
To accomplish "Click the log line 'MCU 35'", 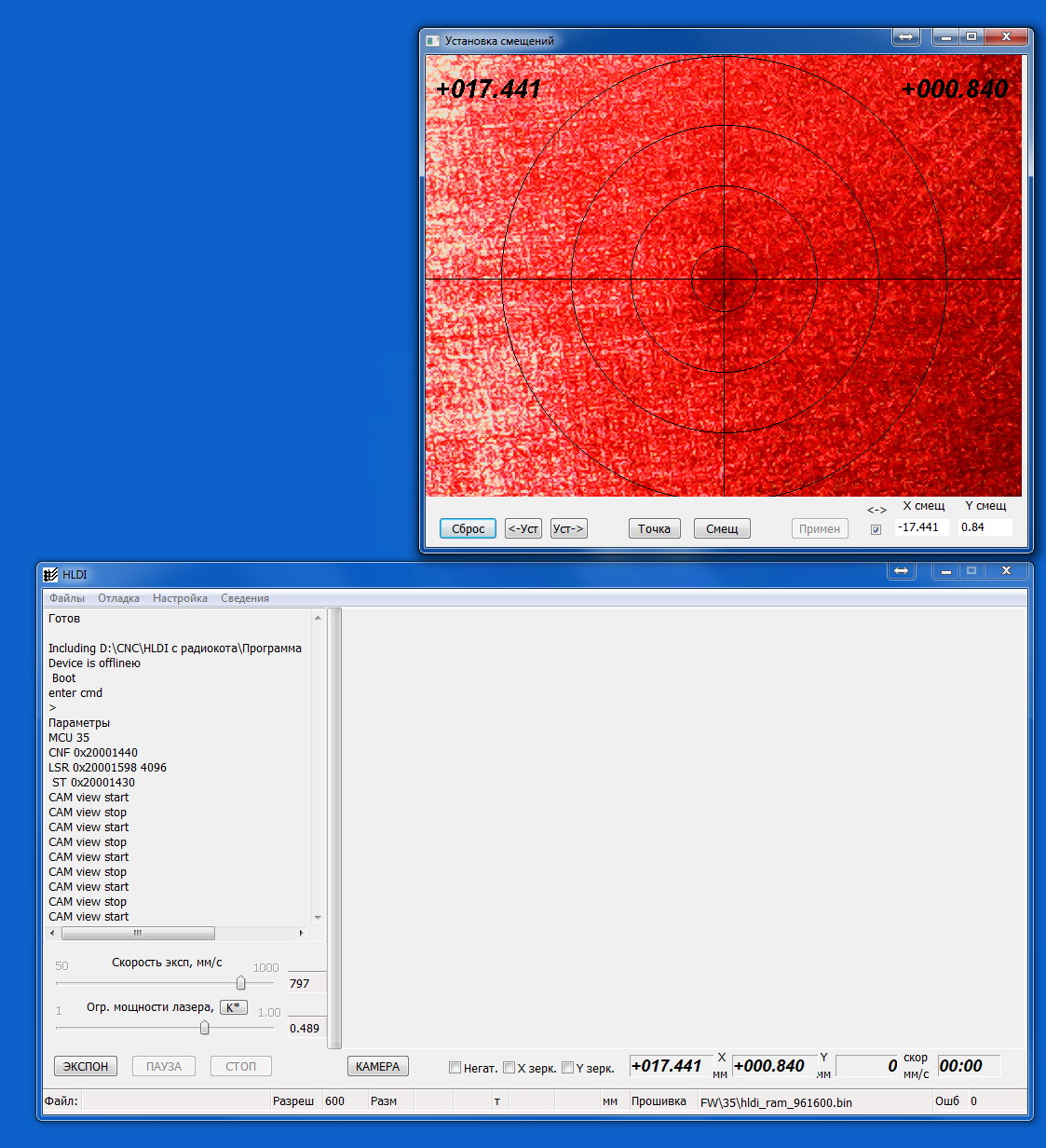I will (x=69, y=738).
